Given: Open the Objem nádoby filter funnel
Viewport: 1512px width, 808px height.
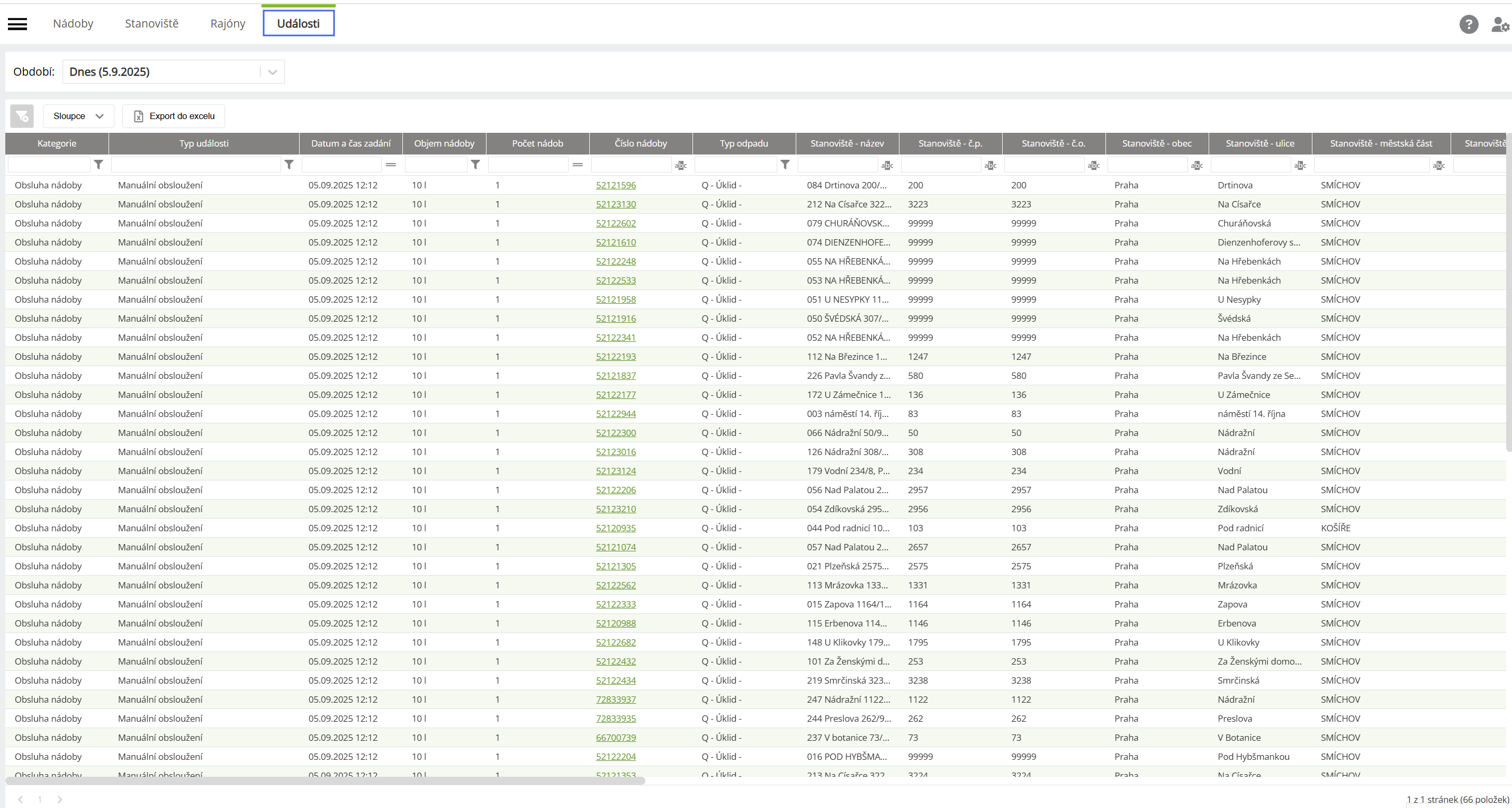Looking at the screenshot, I should tap(475, 165).
